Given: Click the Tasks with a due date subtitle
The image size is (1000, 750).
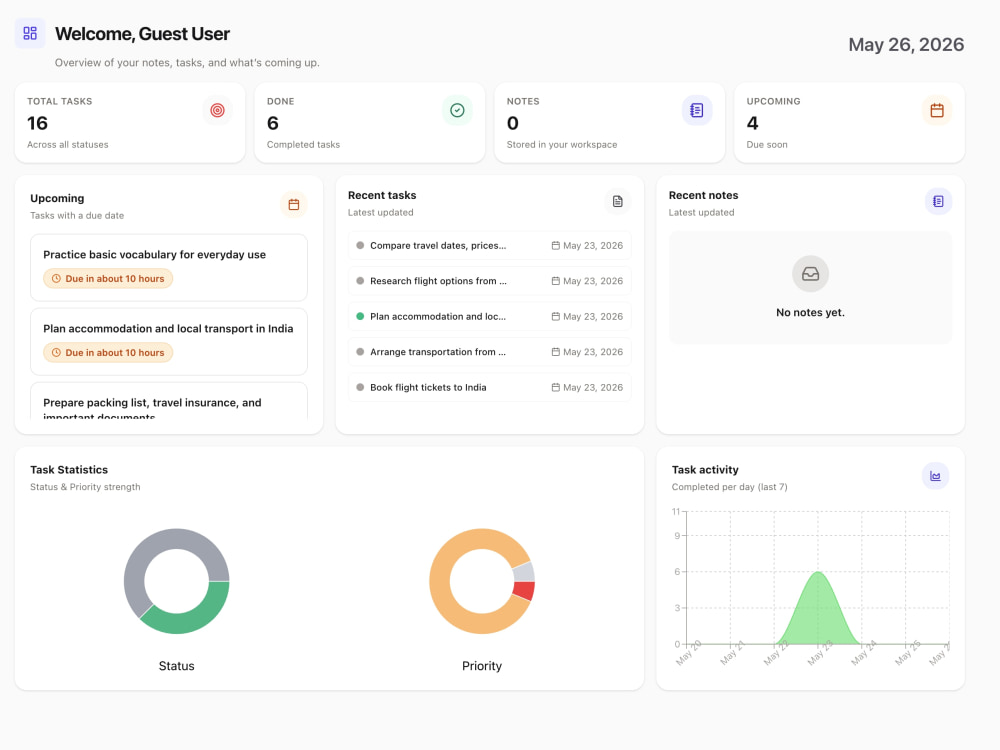Looking at the screenshot, I should pyautogui.click(x=77, y=216).
